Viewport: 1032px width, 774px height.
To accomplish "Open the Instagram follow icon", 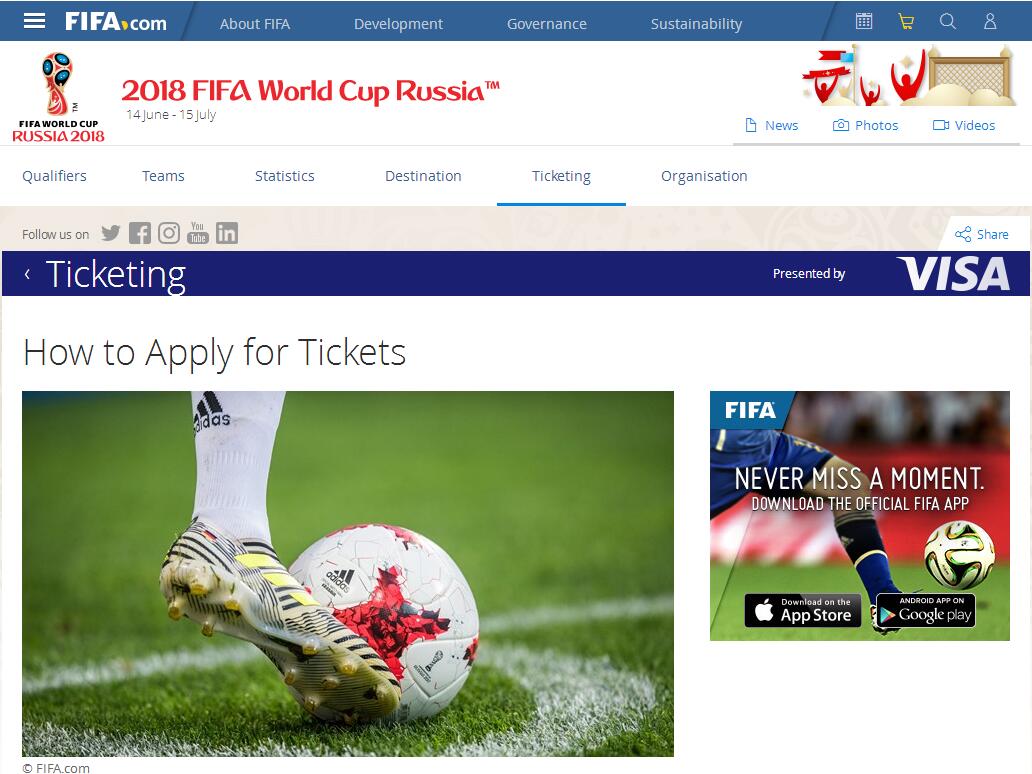I will click(168, 233).
